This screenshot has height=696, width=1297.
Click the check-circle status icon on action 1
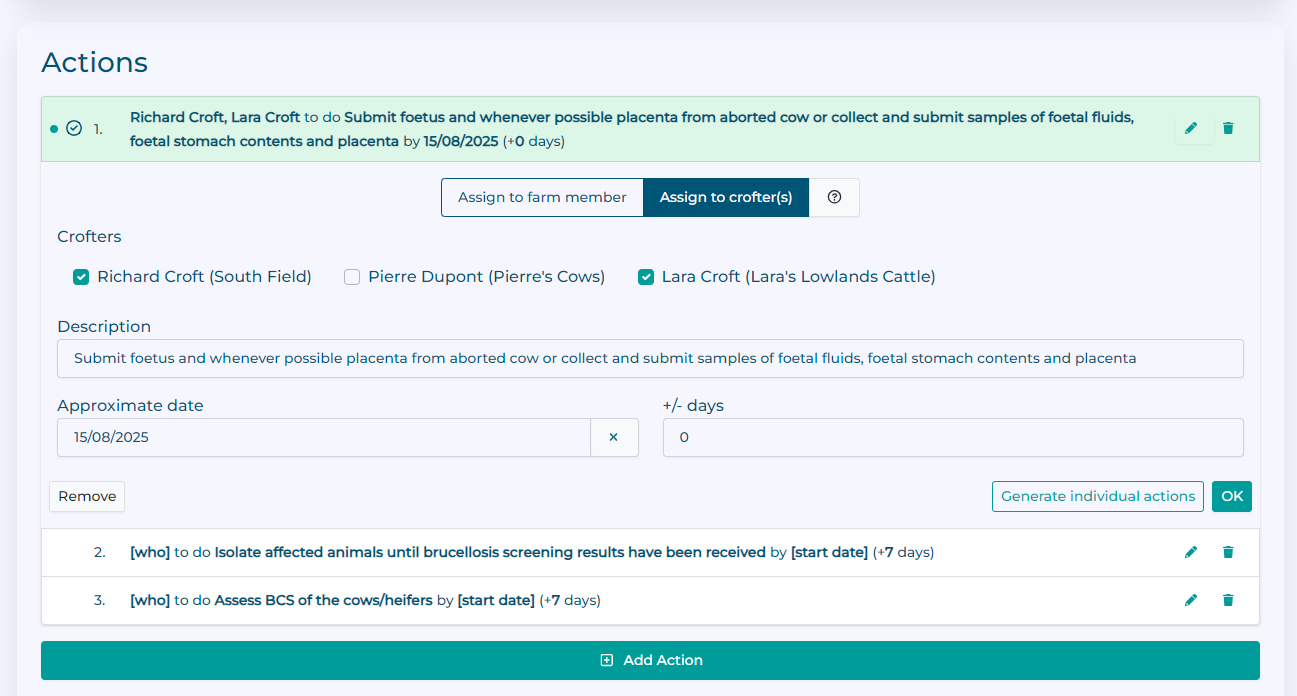click(x=74, y=128)
